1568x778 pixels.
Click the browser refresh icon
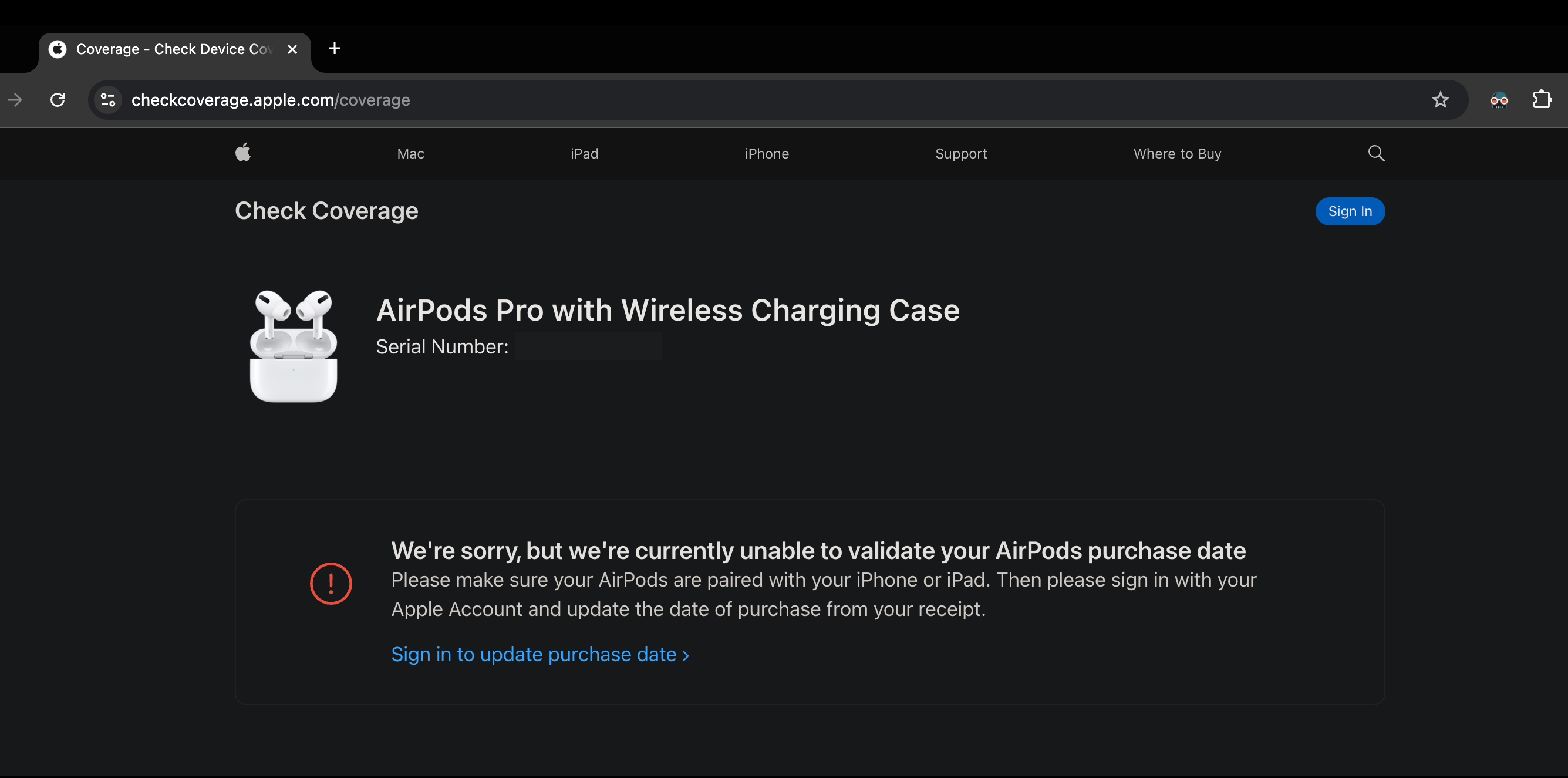[x=57, y=99]
